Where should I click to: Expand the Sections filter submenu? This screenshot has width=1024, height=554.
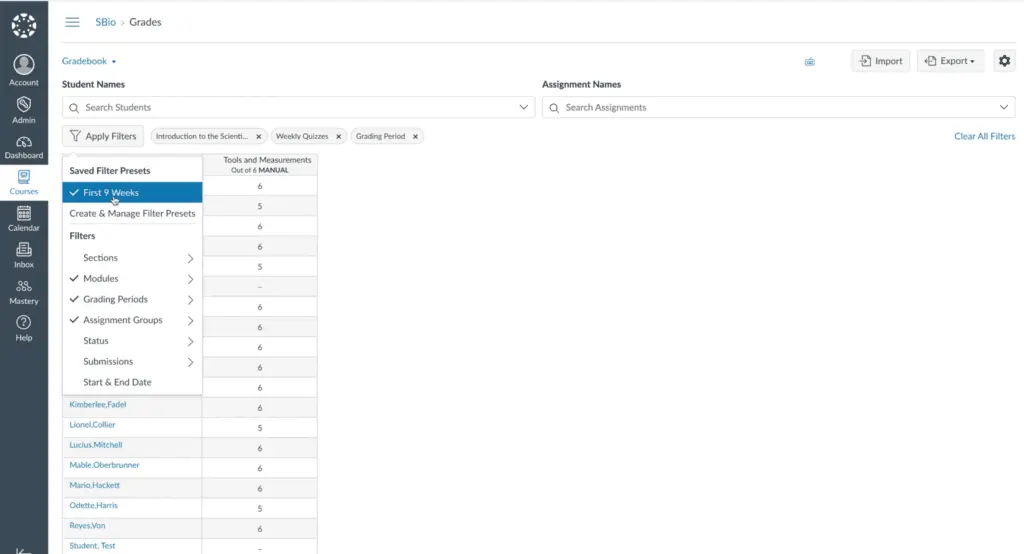[132, 258]
